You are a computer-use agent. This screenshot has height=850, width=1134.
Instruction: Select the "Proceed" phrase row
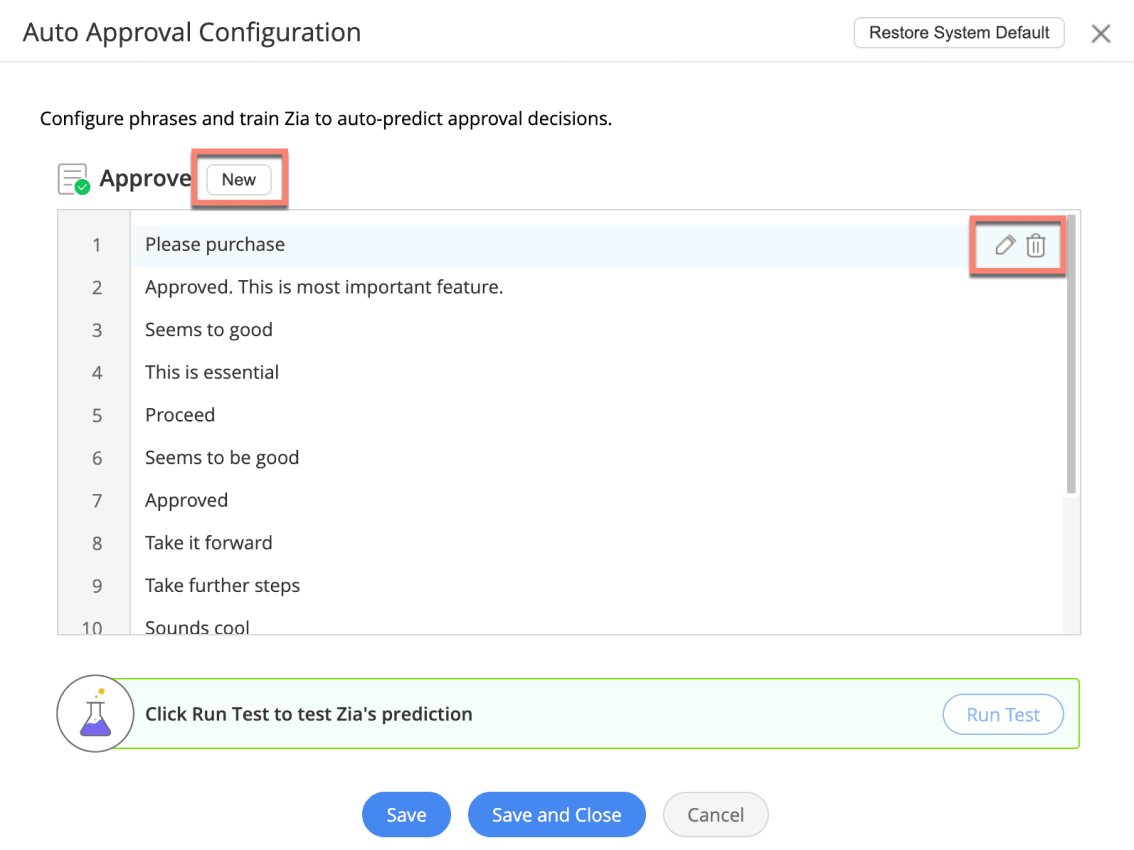pos(180,415)
